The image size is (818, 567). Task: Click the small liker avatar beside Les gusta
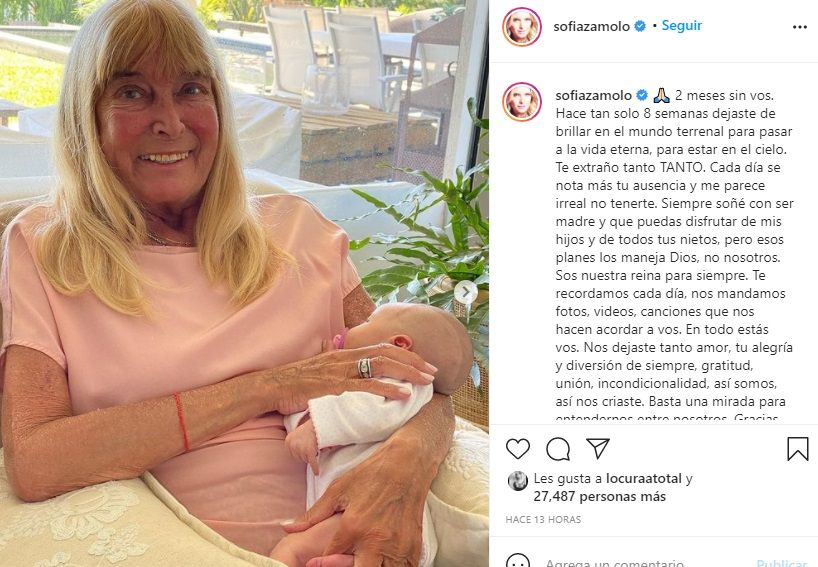click(518, 481)
